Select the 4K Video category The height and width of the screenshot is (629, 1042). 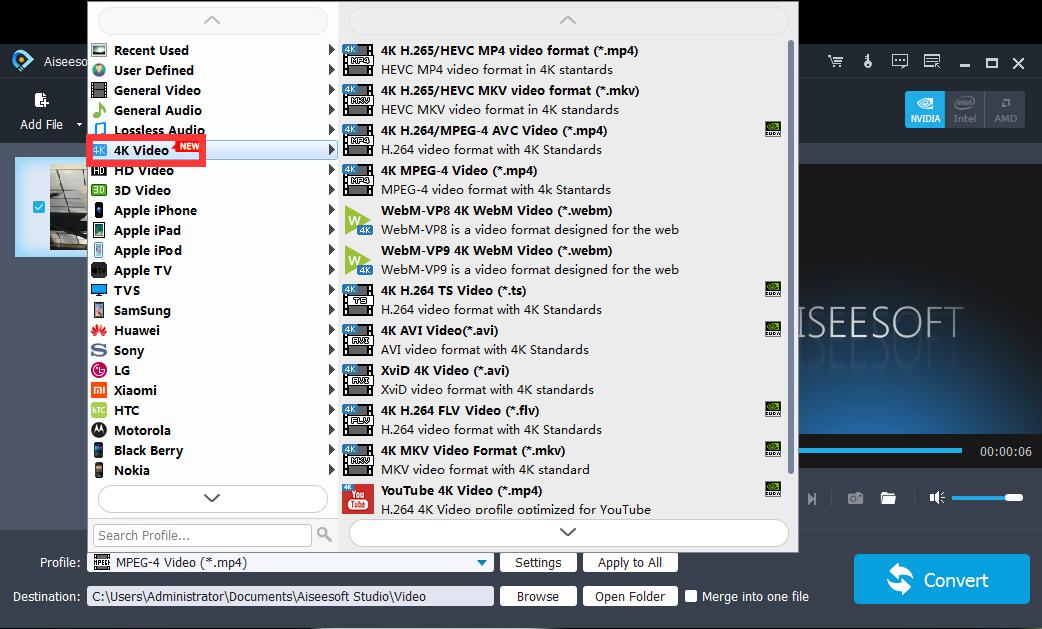tap(213, 150)
